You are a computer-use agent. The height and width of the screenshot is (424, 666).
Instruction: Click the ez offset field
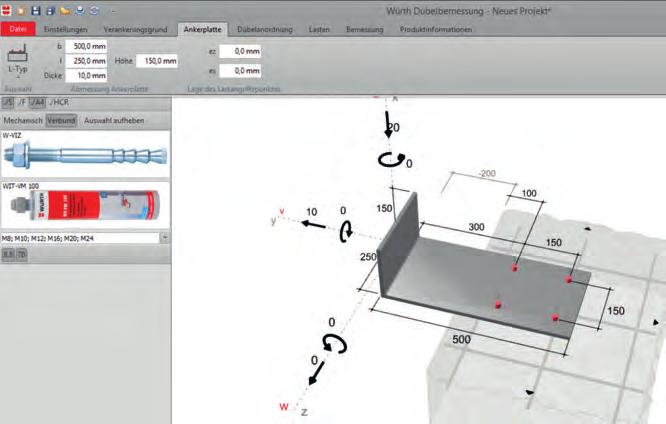click(240, 51)
